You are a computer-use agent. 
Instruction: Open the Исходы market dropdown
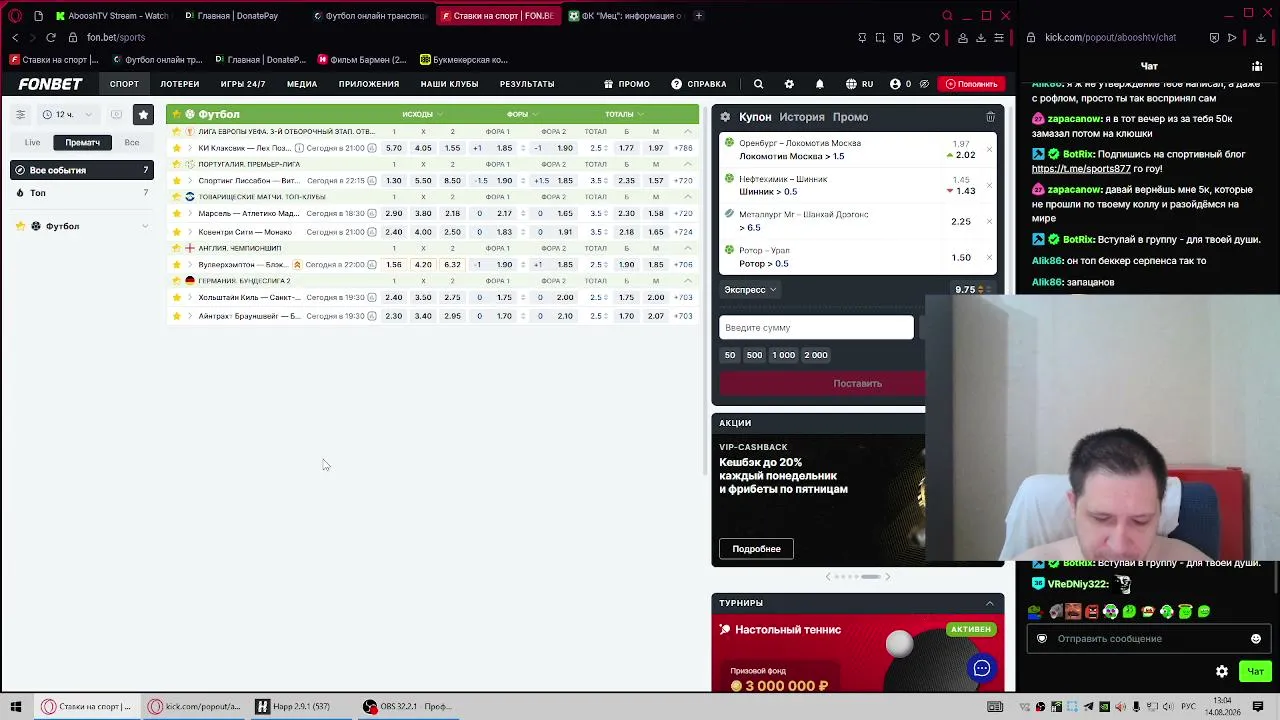[421, 114]
